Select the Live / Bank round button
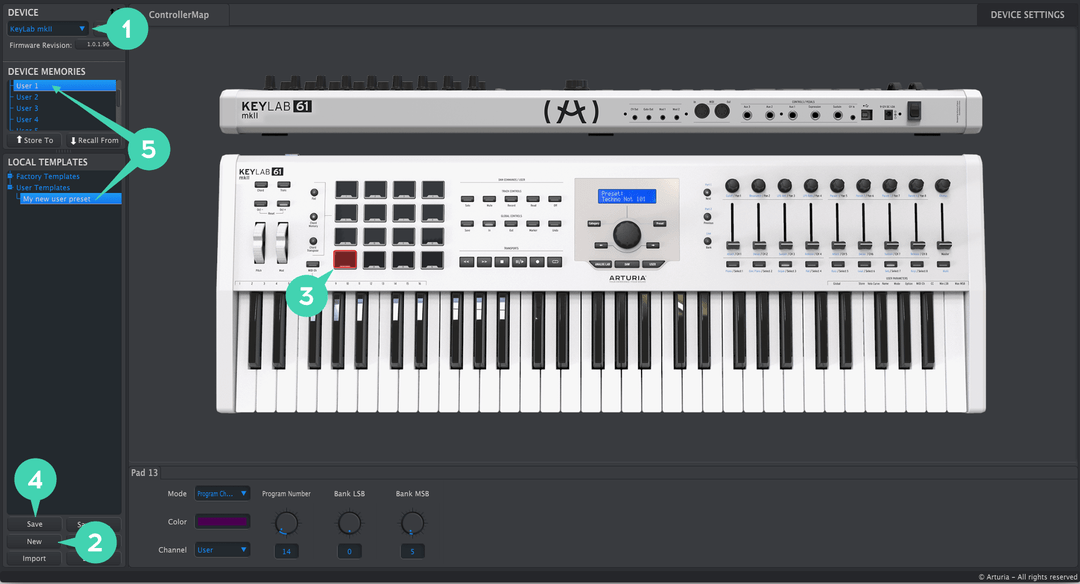Screen dimensions: 1080x584 [x=707, y=241]
